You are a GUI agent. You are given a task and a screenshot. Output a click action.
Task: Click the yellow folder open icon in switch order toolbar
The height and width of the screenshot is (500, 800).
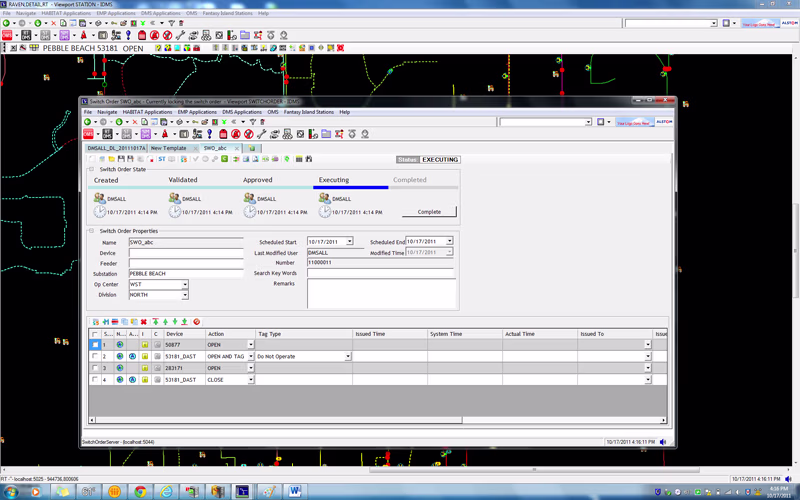111,159
